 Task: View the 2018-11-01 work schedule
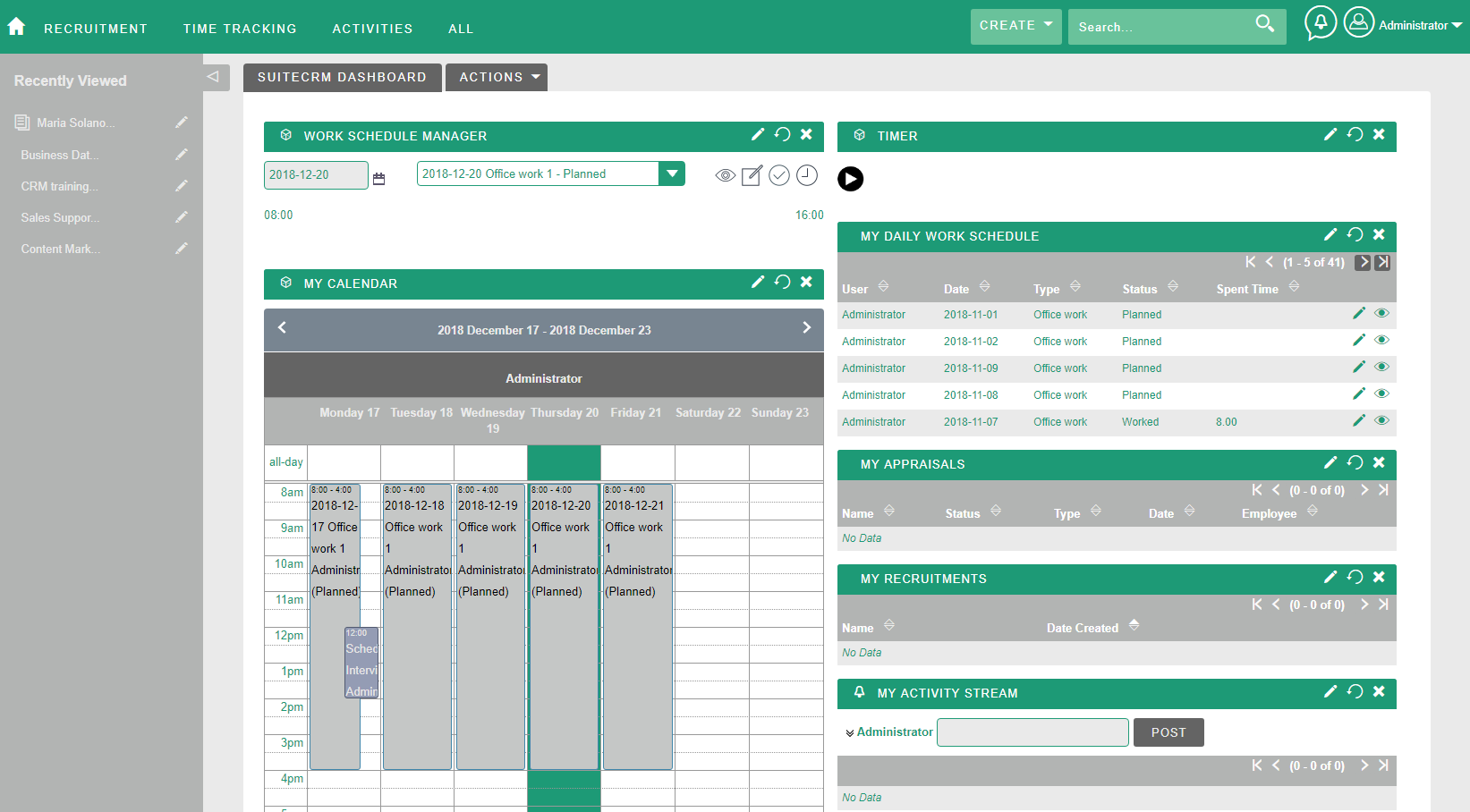point(1382,313)
